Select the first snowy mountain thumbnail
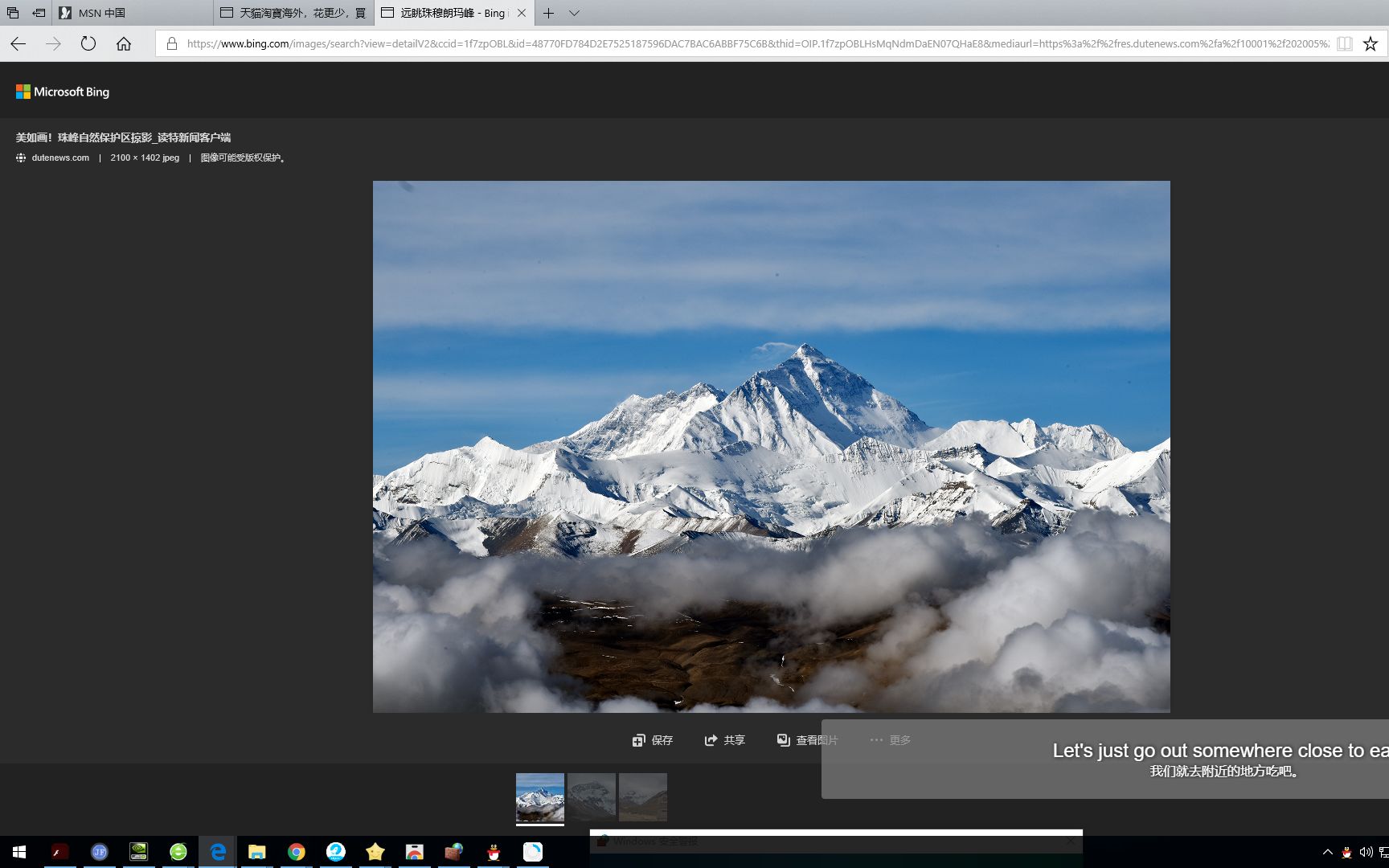 539,797
